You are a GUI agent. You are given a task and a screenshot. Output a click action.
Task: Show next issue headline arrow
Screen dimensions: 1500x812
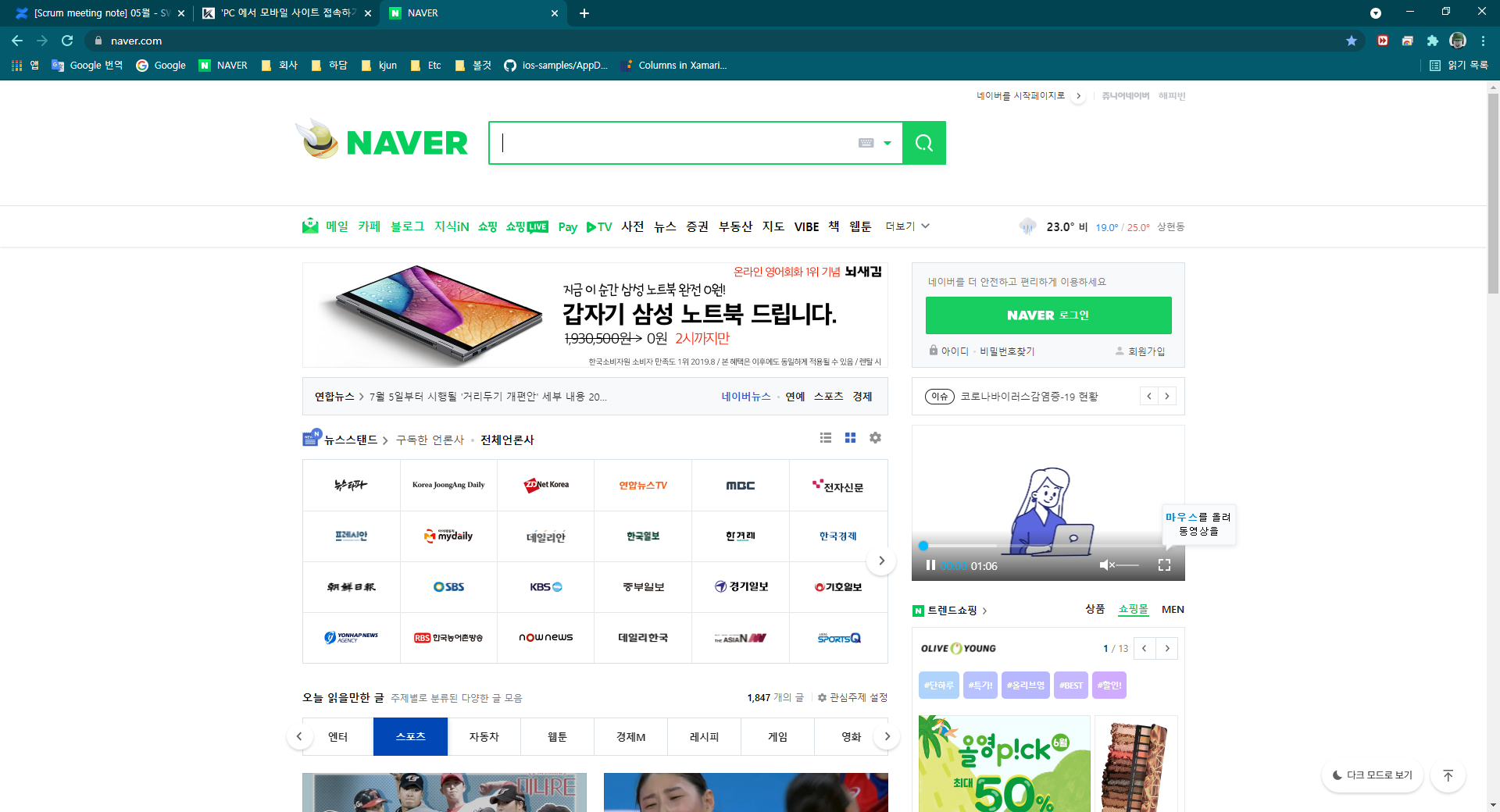[x=1167, y=397]
